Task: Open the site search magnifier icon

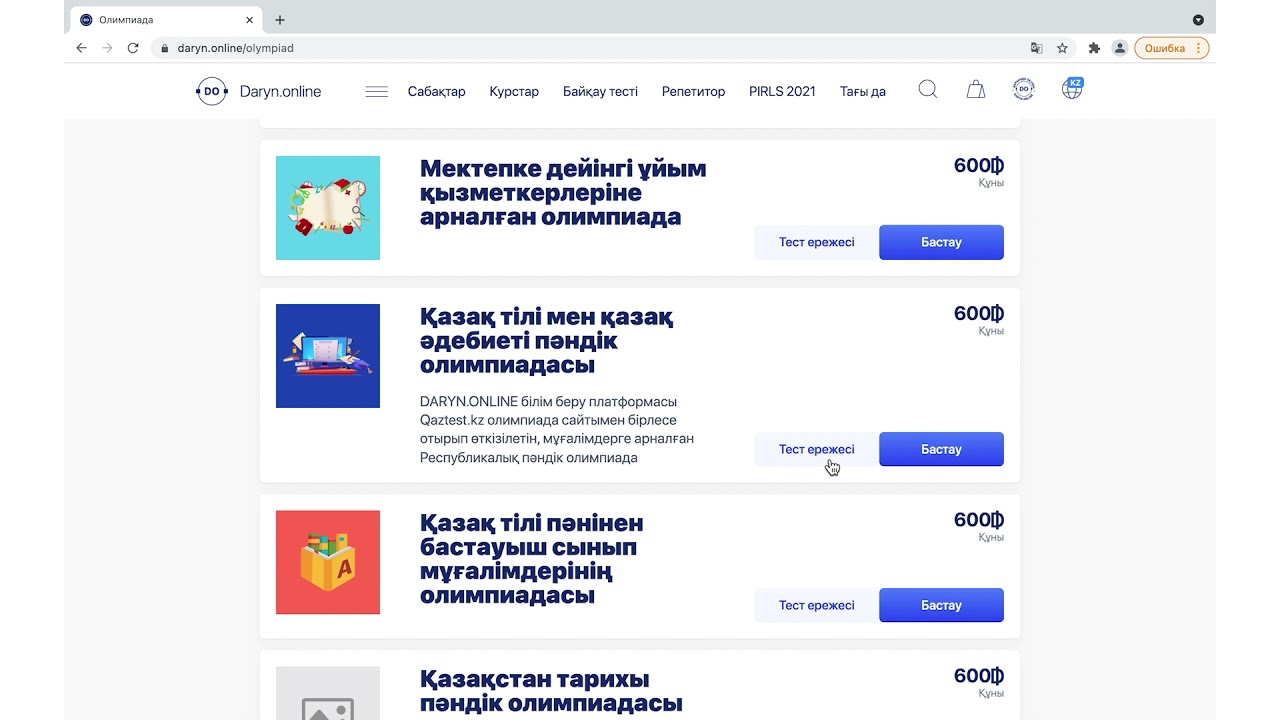Action: tap(928, 90)
